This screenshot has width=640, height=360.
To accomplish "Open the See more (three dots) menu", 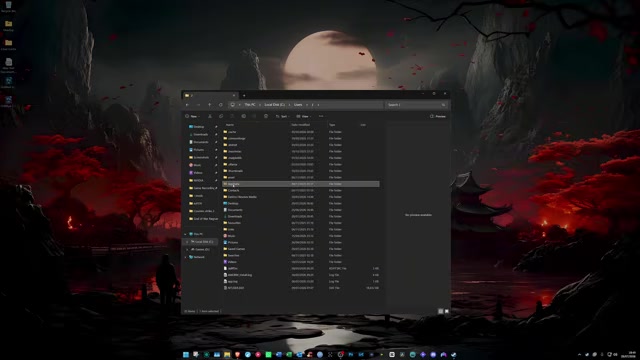I will (x=321, y=116).
